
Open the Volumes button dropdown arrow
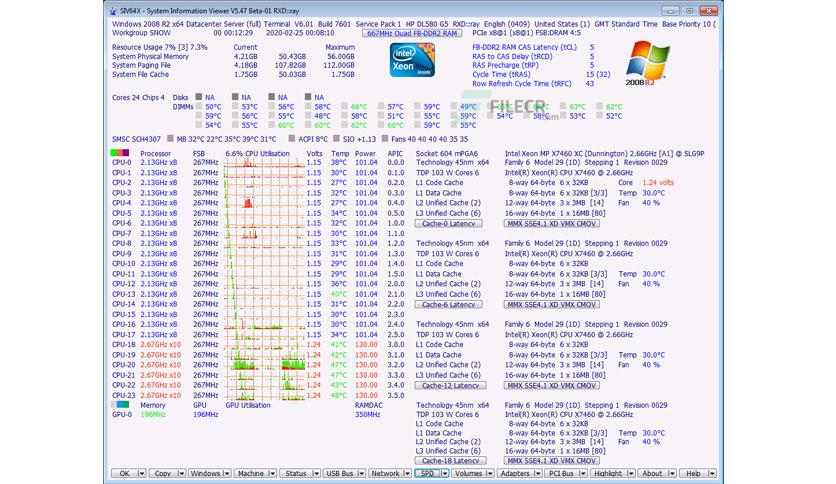tap(489, 473)
